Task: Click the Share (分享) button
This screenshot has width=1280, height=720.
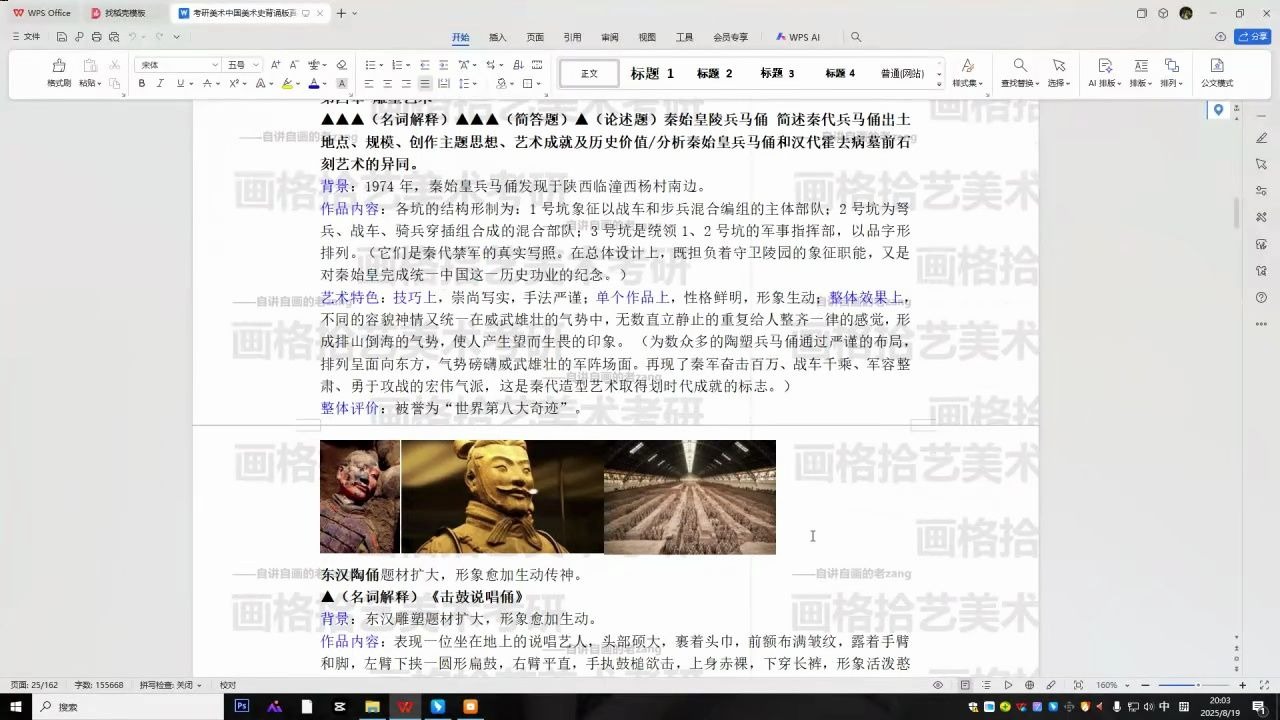Action: (1253, 37)
